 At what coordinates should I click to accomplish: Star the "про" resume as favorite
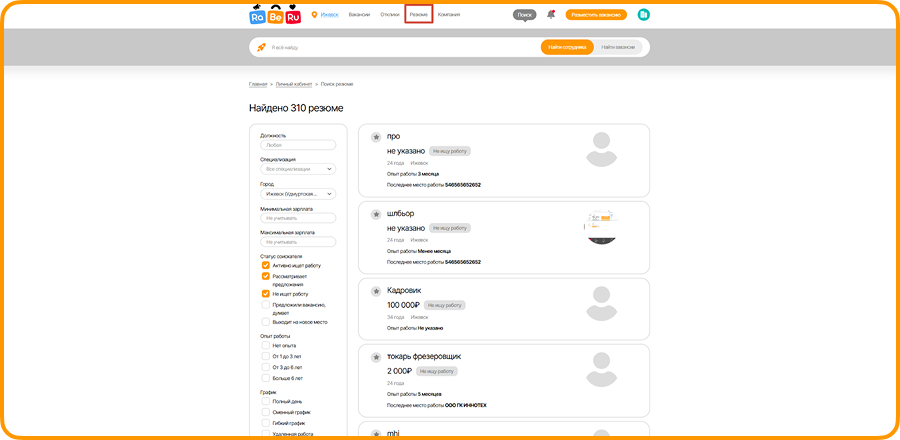coord(375,137)
